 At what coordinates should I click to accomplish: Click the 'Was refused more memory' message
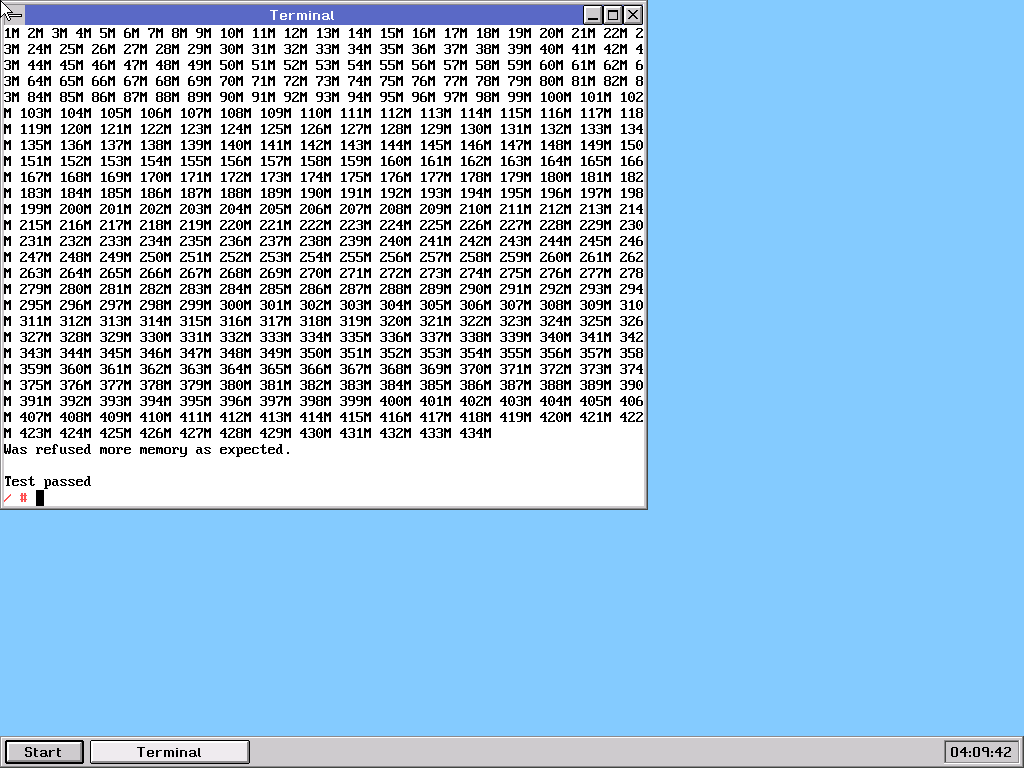point(147,450)
